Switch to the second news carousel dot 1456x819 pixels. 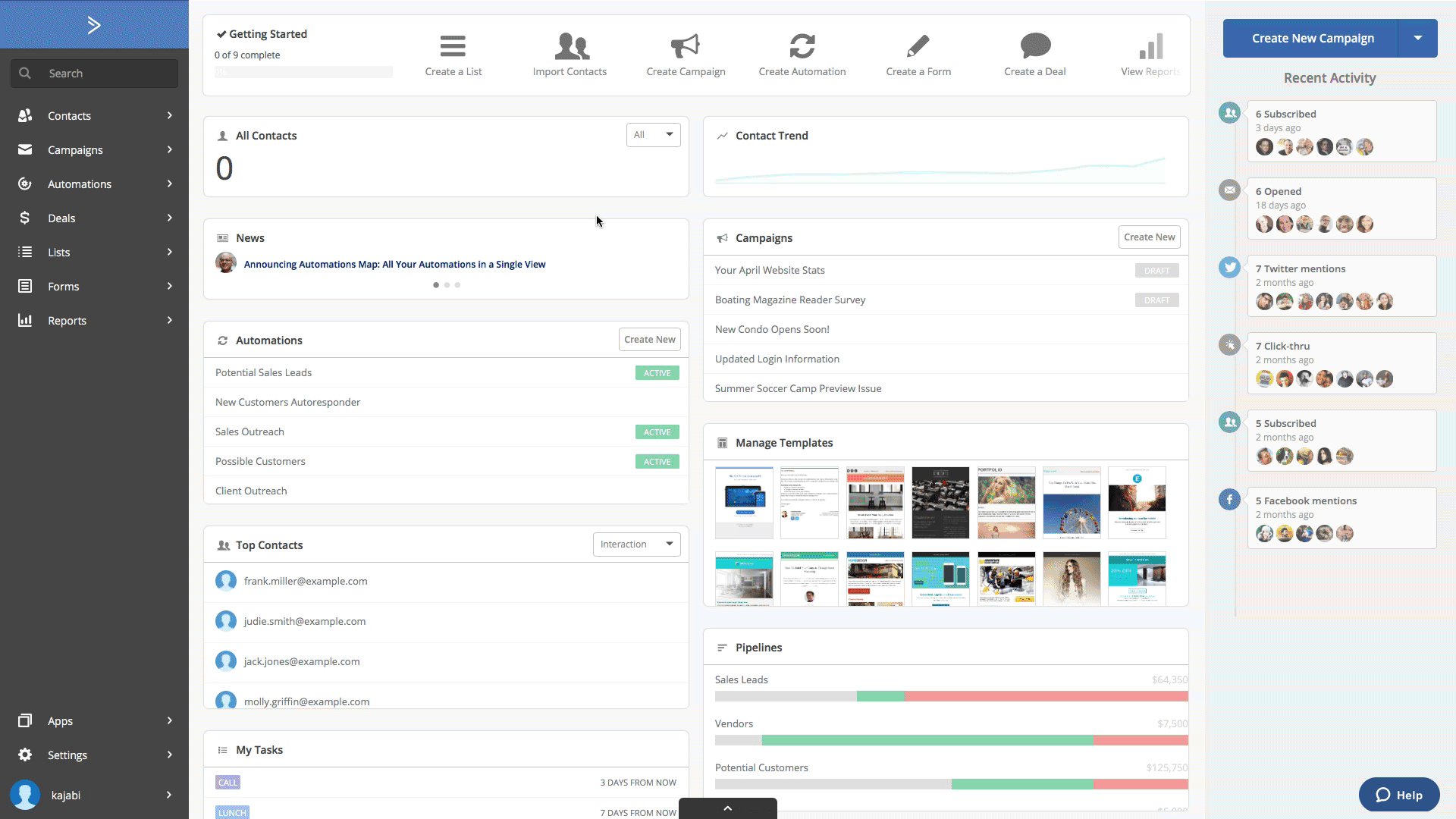(447, 285)
